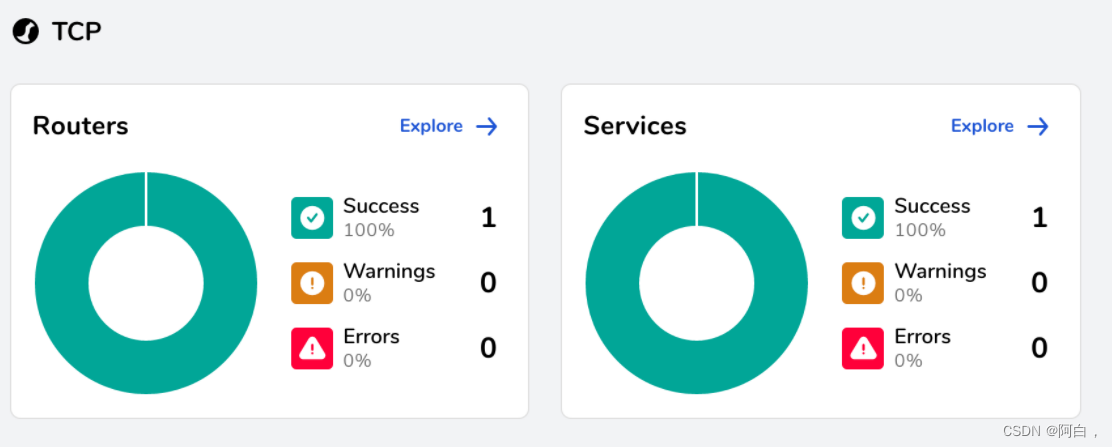Viewport: 1112px width, 447px height.
Task: Open the Services Explore link
Action: (x=982, y=126)
